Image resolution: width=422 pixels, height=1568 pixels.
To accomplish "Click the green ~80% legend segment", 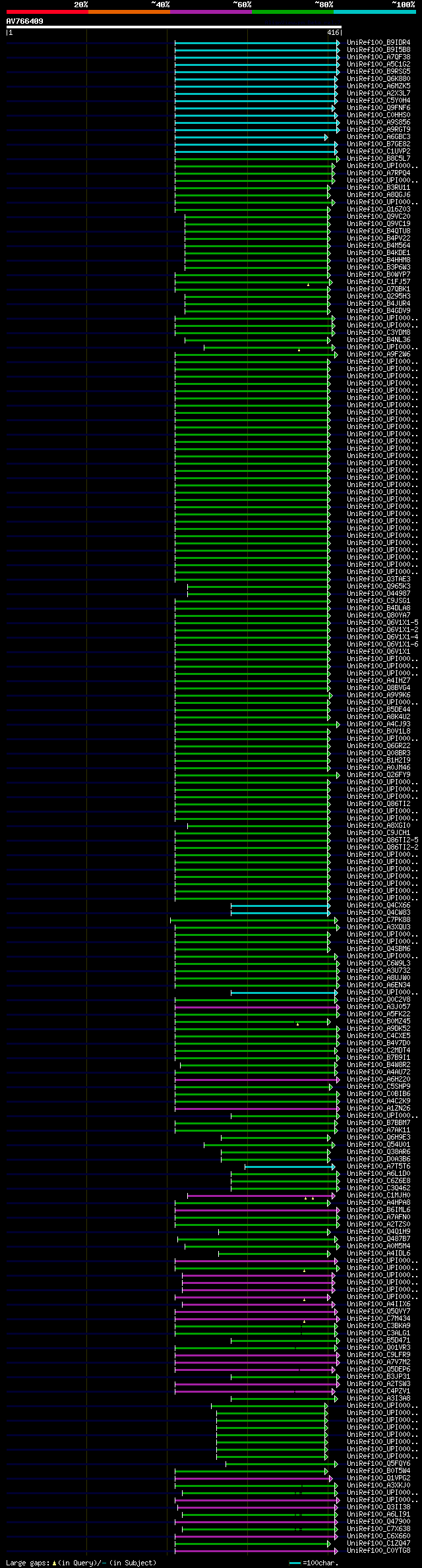I will (292, 12).
